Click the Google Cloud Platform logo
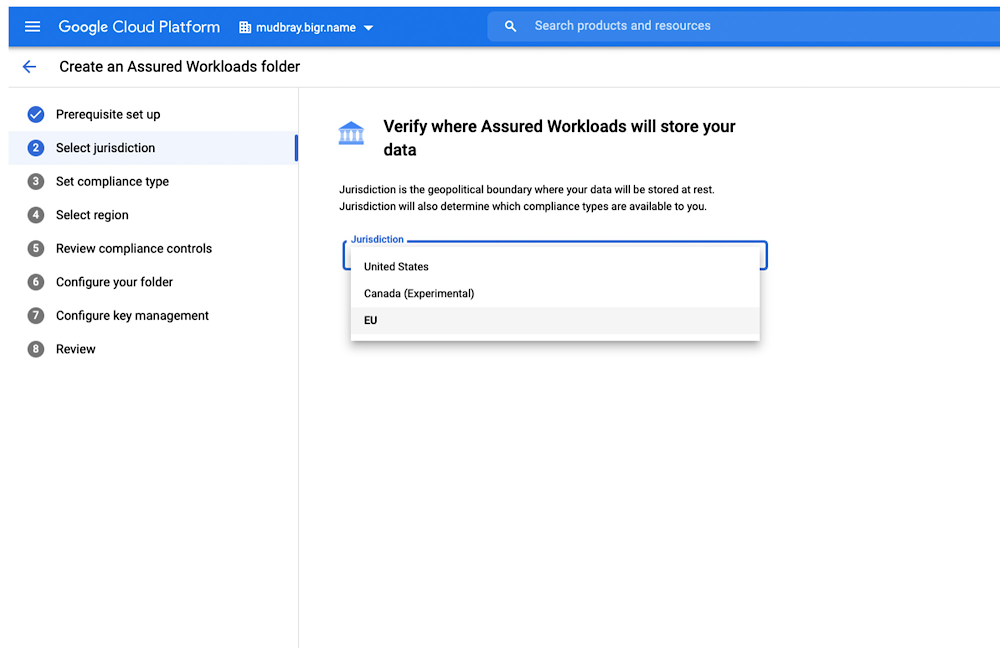The height and width of the screenshot is (648, 1000). pyautogui.click(x=139, y=27)
